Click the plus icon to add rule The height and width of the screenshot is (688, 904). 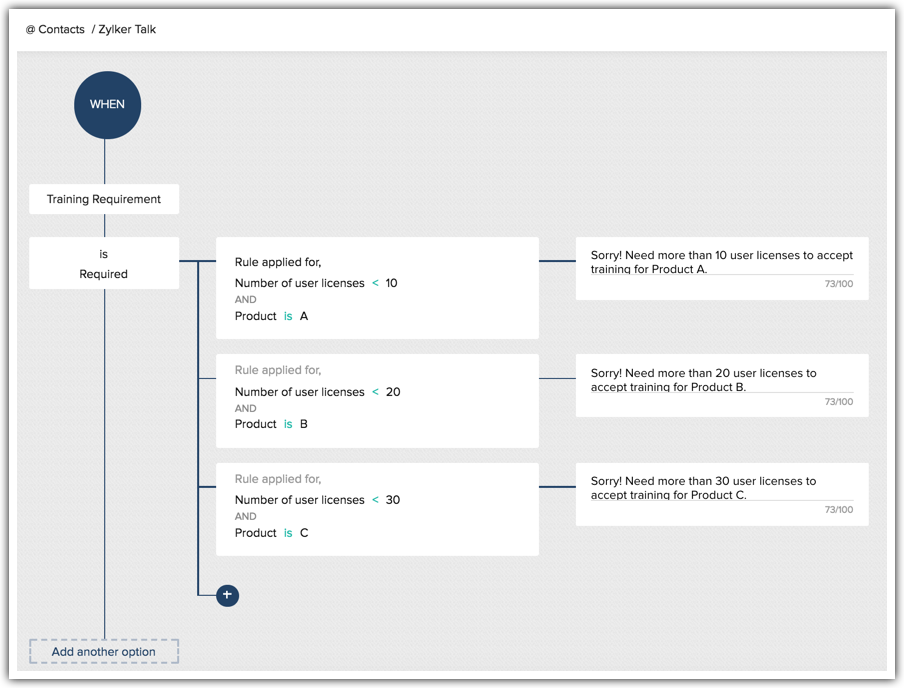pyautogui.click(x=228, y=595)
